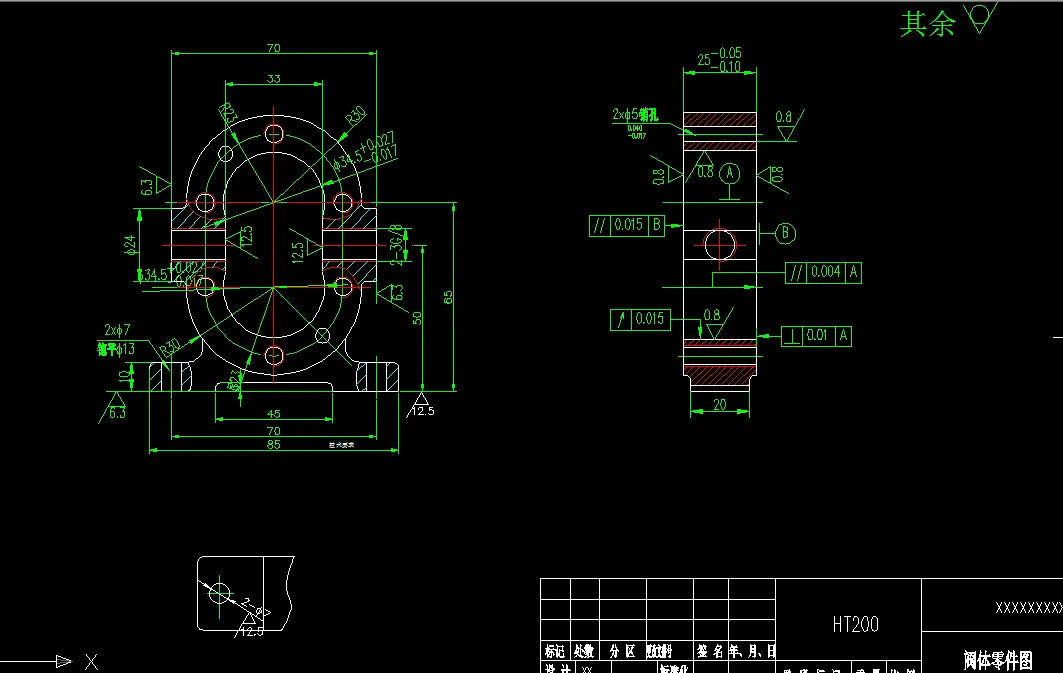Select the 20 width dimension in side view
This screenshot has height=673, width=1063.
coord(719,405)
